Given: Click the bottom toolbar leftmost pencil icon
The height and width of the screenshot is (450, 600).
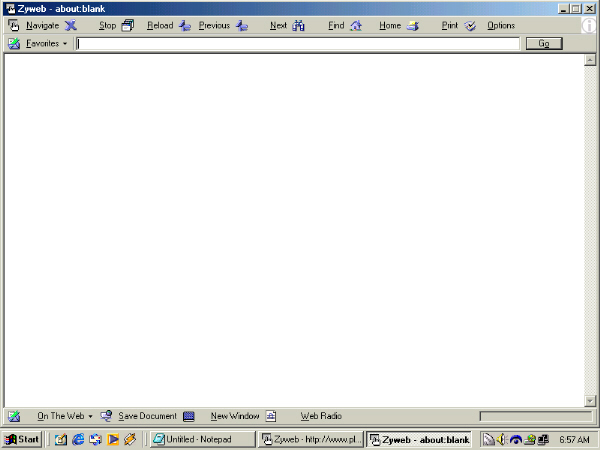Looking at the screenshot, I should (x=14, y=416).
